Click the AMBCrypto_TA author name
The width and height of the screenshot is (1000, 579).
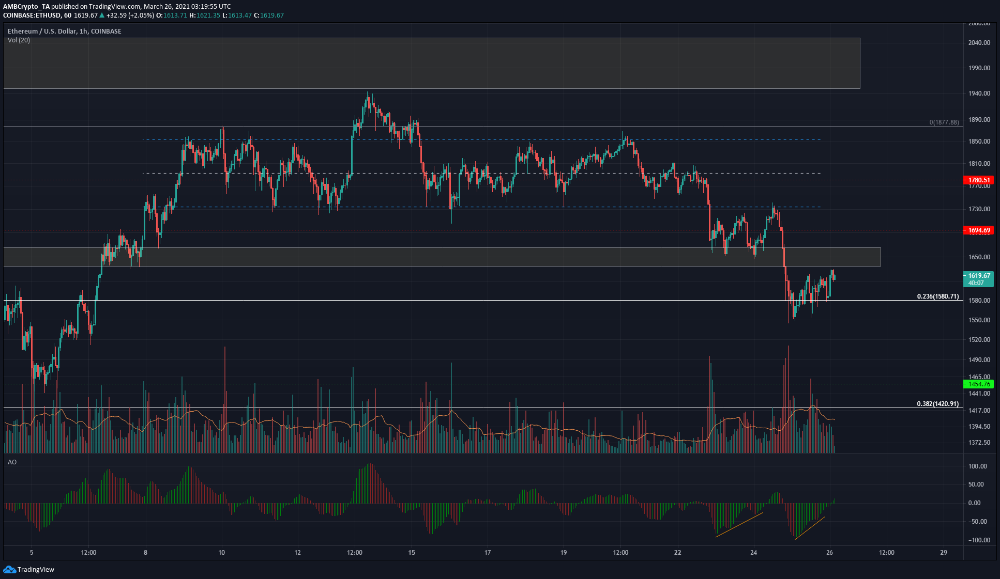pyautogui.click(x=27, y=6)
